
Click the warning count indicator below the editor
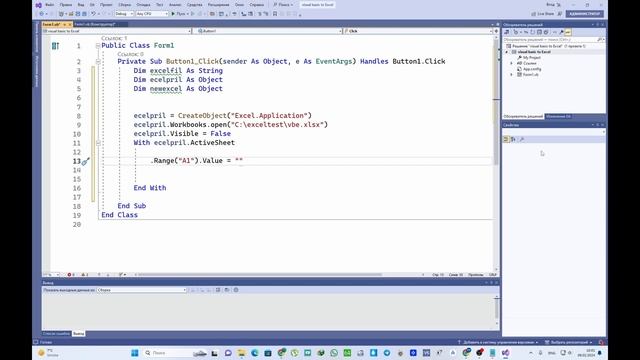pos(84,275)
